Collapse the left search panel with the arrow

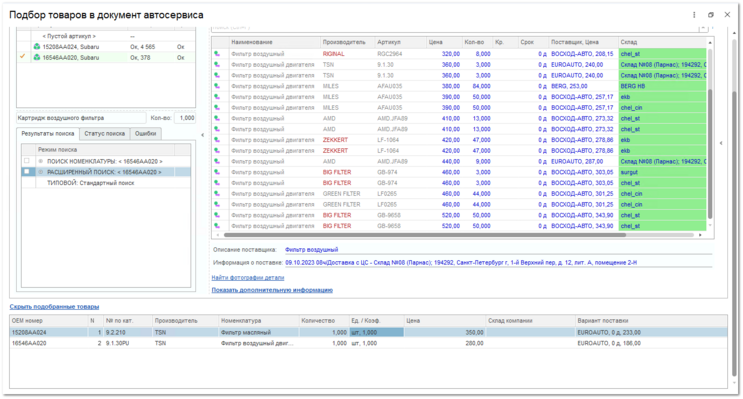(x=203, y=135)
